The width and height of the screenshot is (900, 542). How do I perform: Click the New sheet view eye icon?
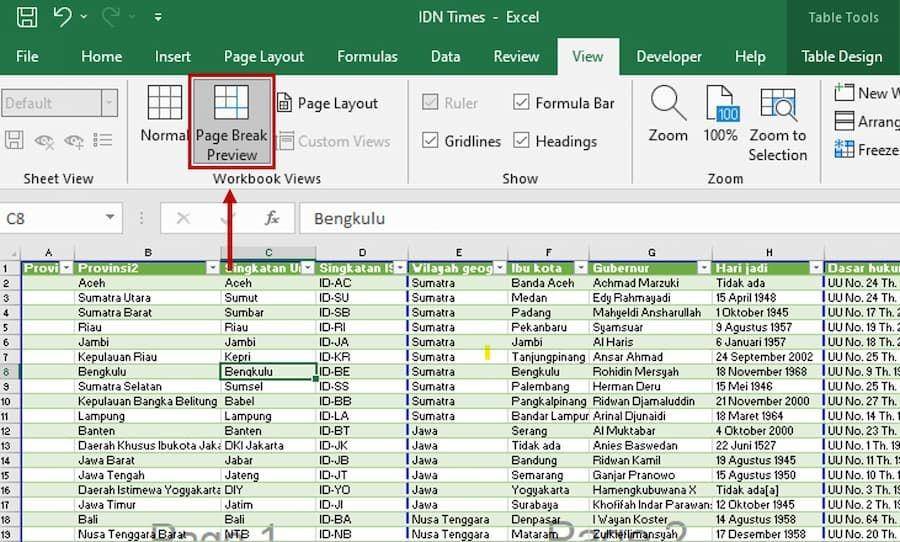[x=73, y=140]
